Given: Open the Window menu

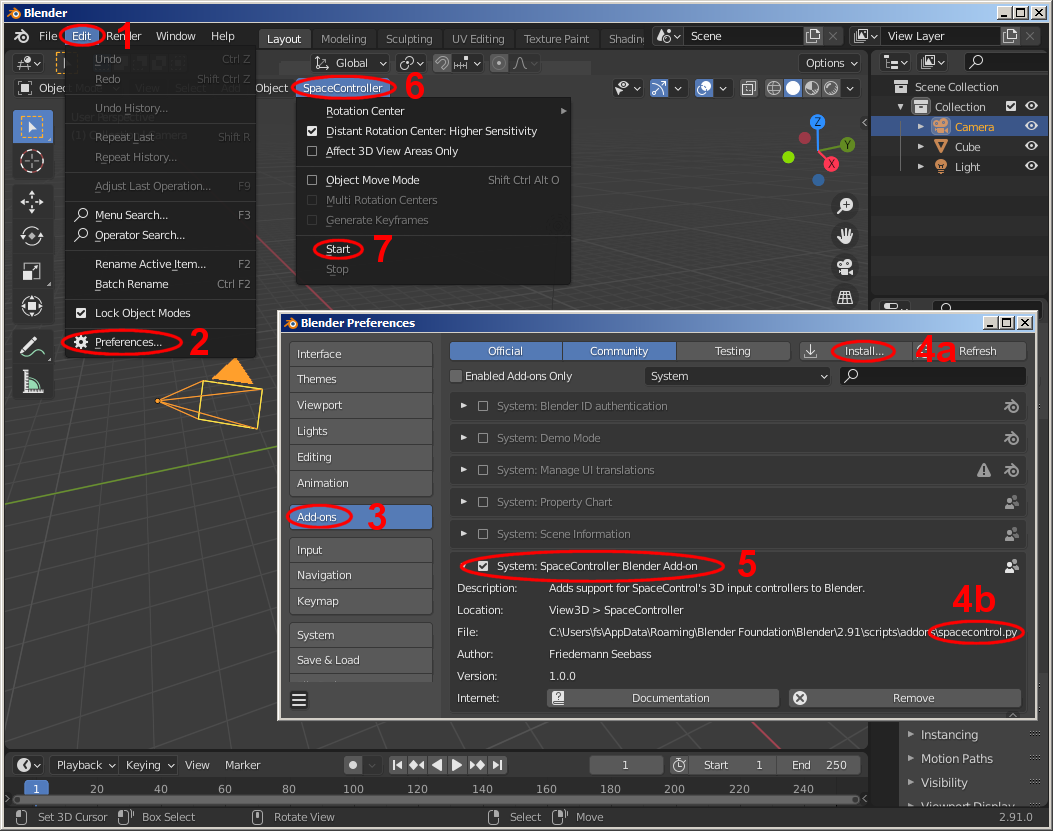Looking at the screenshot, I should 175,36.
